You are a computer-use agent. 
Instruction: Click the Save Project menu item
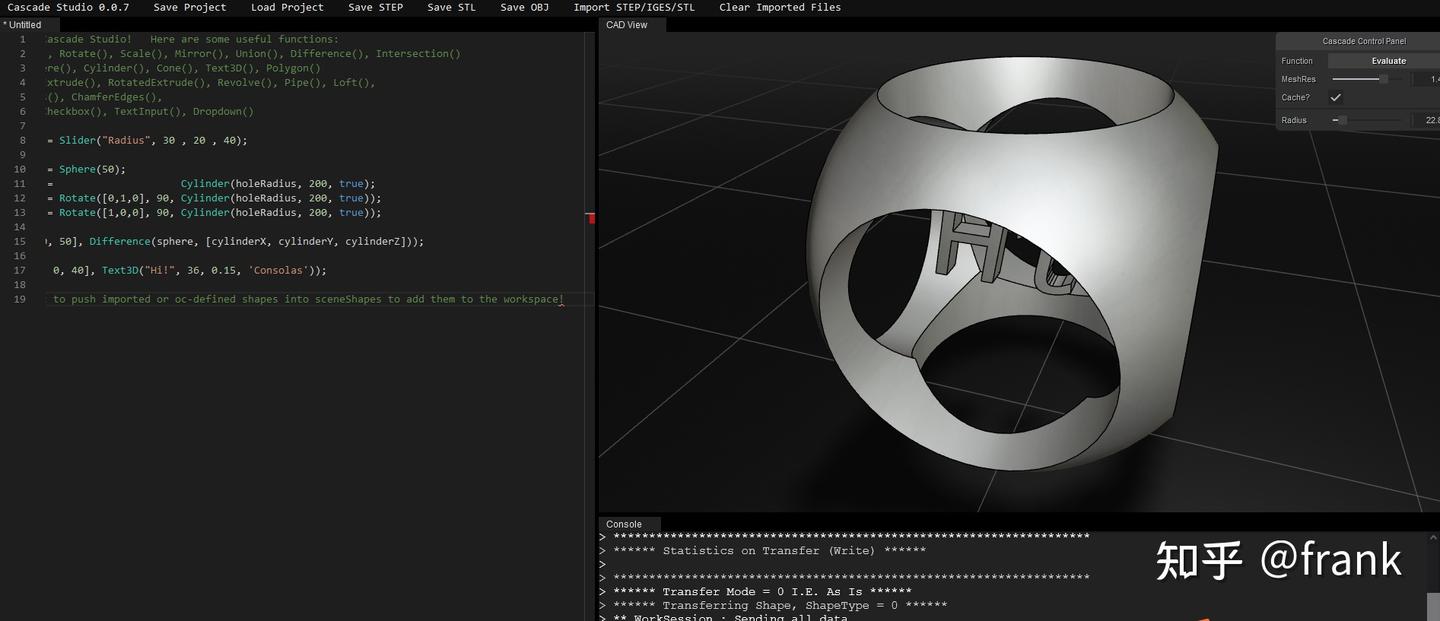(190, 7)
